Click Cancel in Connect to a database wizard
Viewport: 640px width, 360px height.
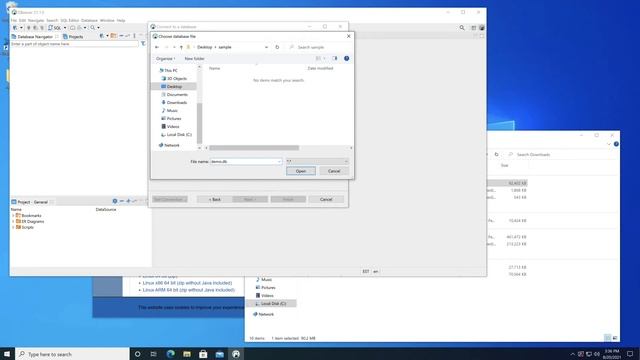tap(326, 200)
